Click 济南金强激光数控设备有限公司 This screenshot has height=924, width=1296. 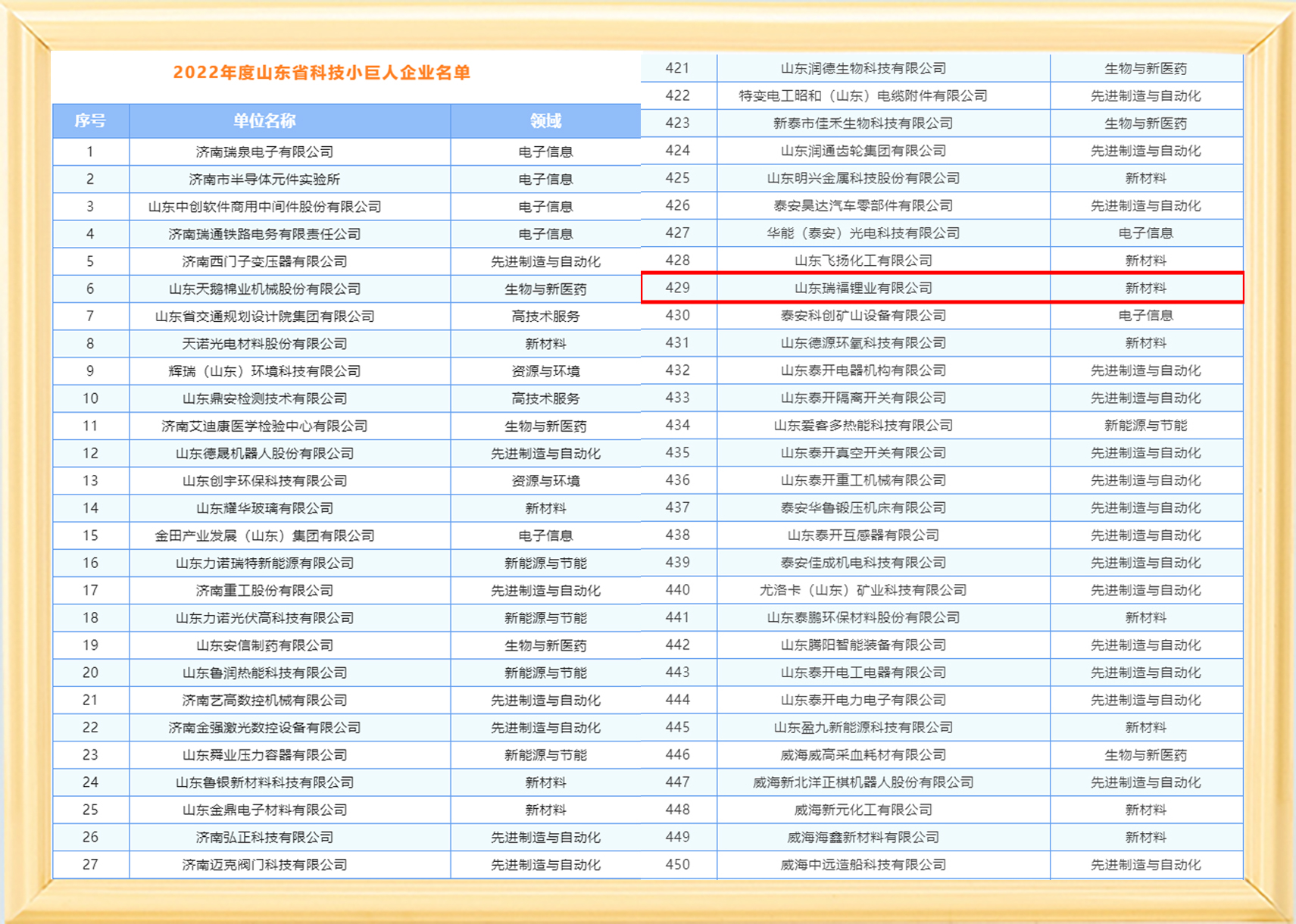(x=264, y=727)
